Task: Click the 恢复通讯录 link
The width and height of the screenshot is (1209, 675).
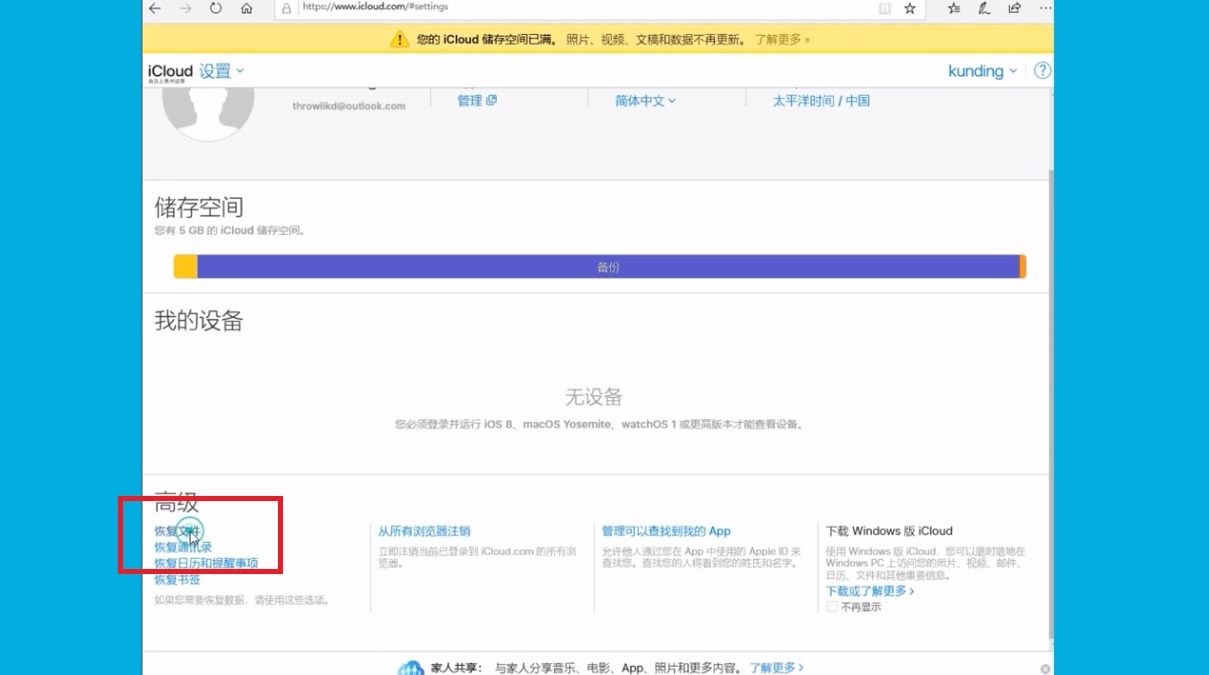Action: point(183,547)
